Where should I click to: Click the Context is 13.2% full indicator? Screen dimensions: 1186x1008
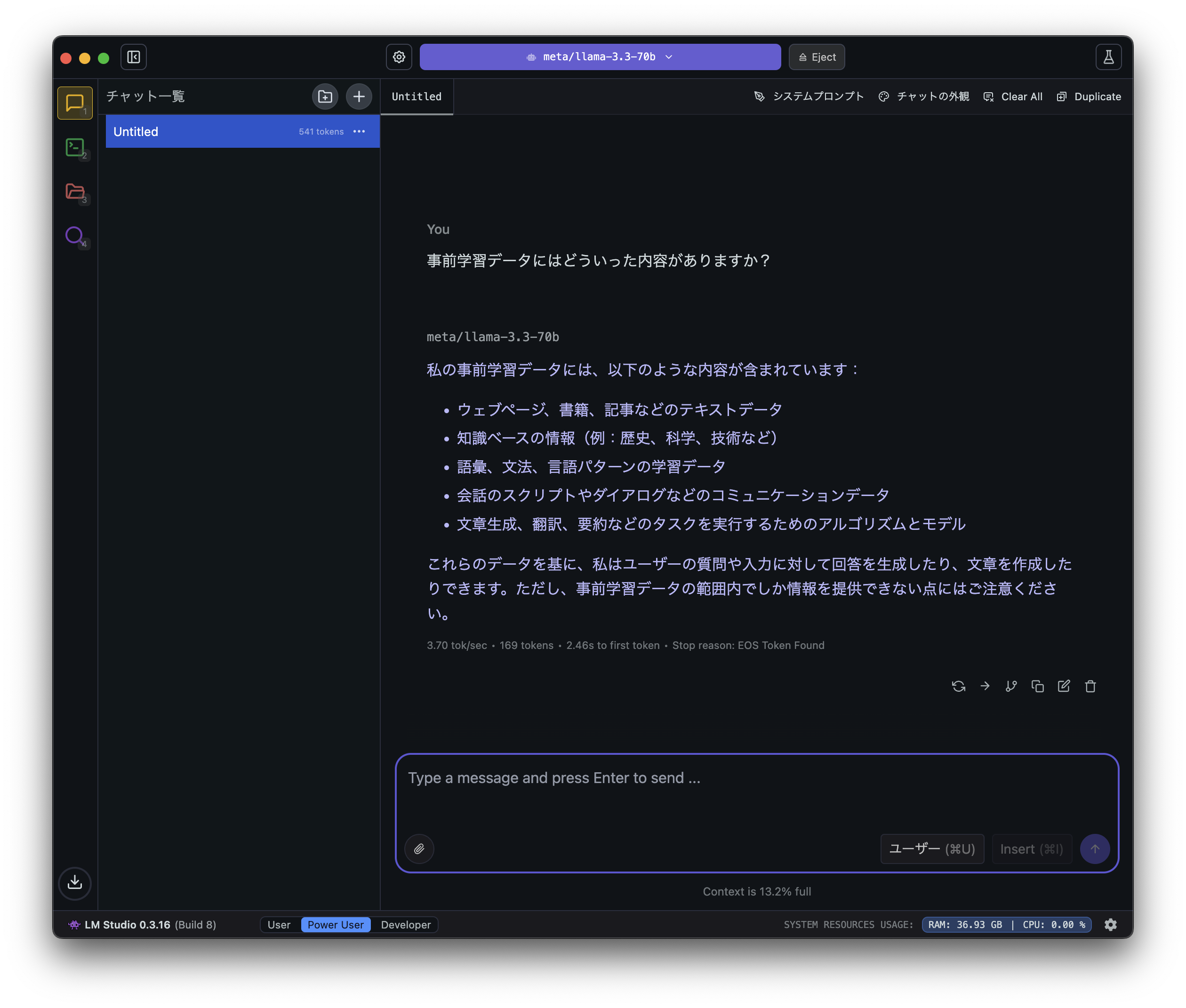point(756,891)
